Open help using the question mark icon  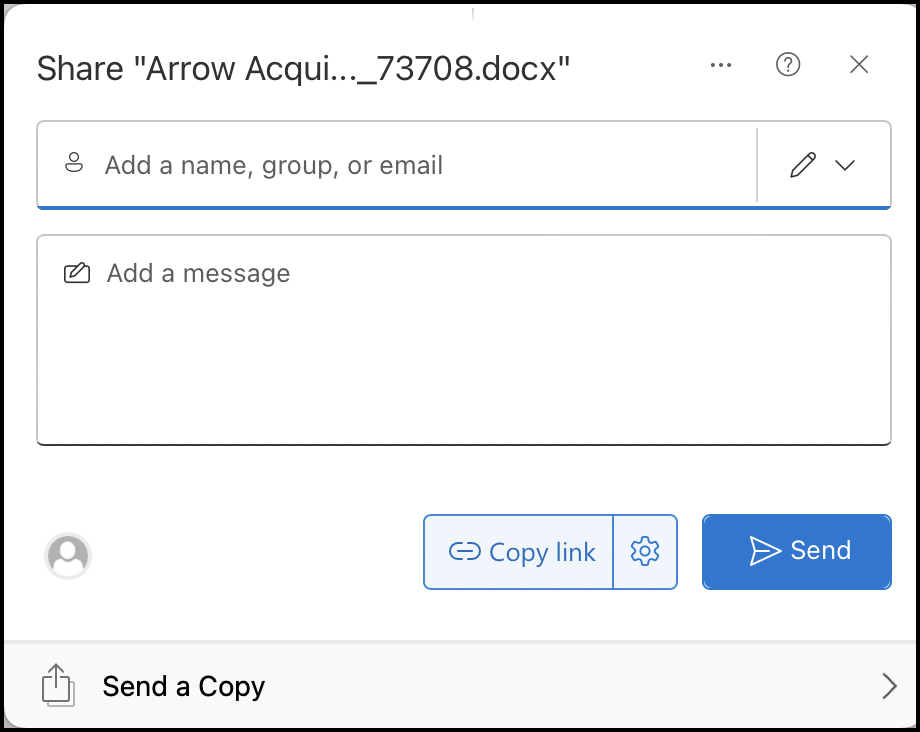click(788, 65)
